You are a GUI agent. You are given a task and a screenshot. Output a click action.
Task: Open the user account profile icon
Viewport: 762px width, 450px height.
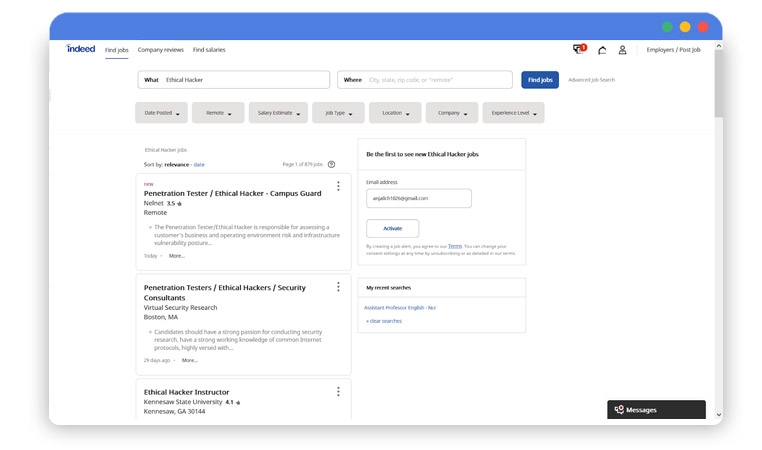[622, 50]
